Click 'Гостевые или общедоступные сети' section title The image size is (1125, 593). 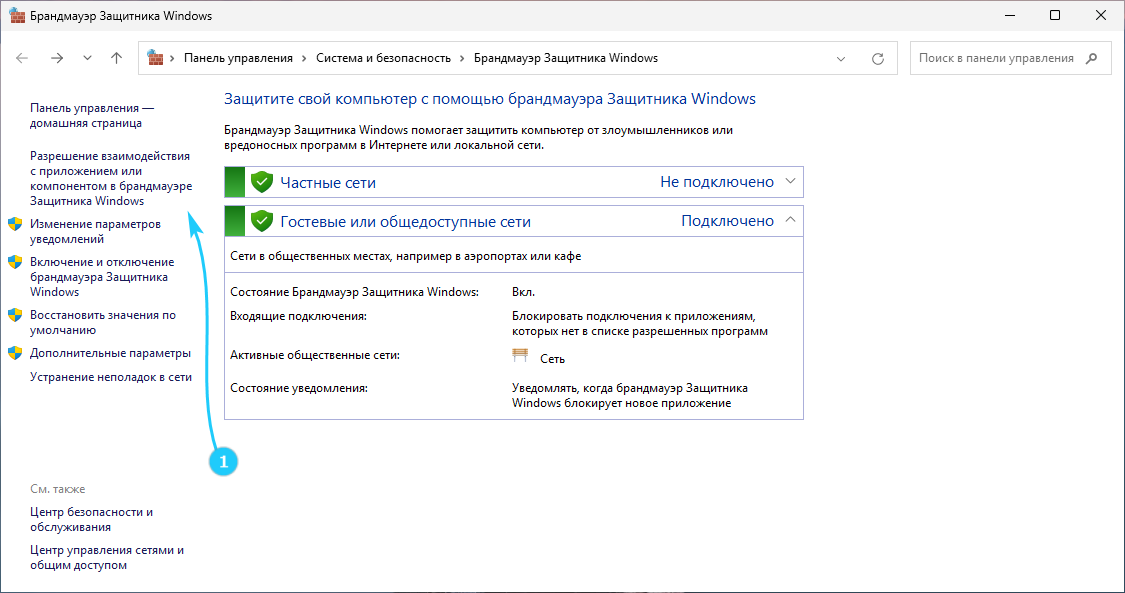point(405,222)
